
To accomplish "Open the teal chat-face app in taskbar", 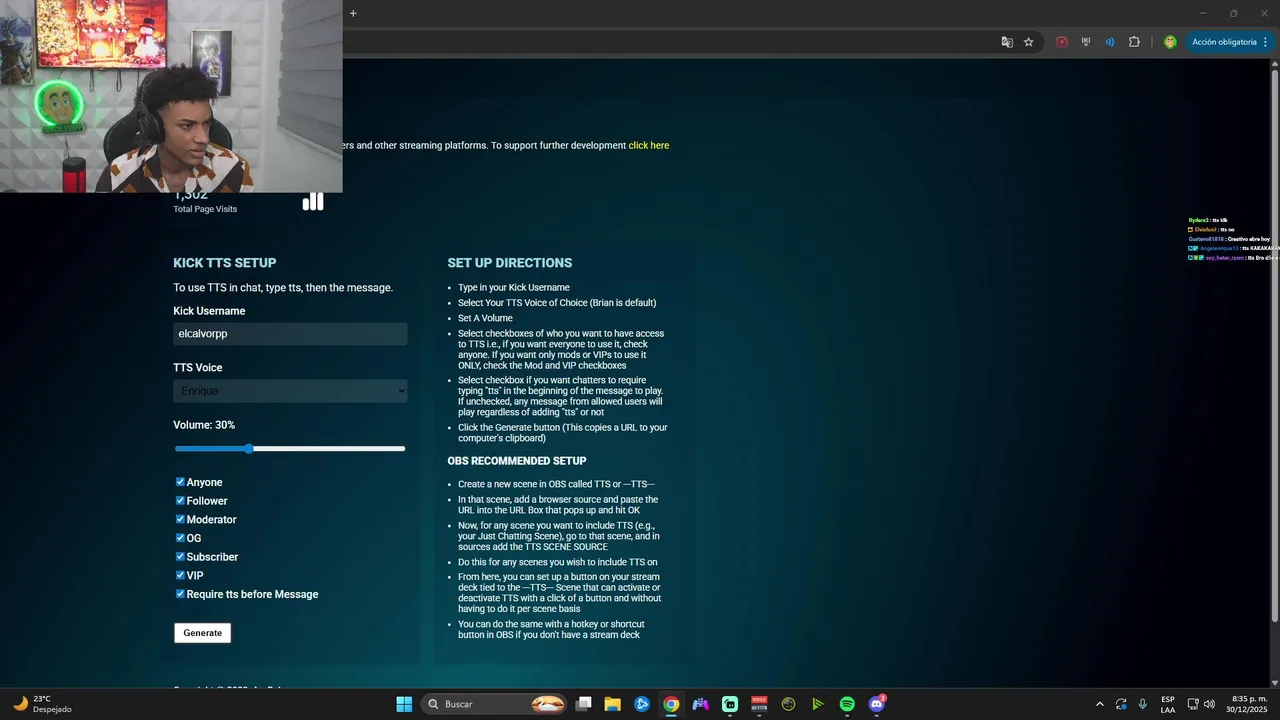I will (730, 704).
